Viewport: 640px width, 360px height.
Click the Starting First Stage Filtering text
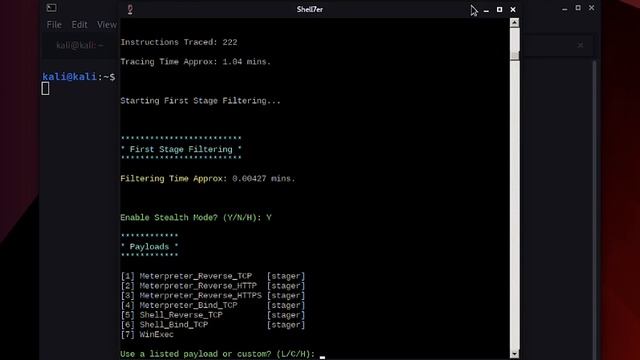coord(200,101)
